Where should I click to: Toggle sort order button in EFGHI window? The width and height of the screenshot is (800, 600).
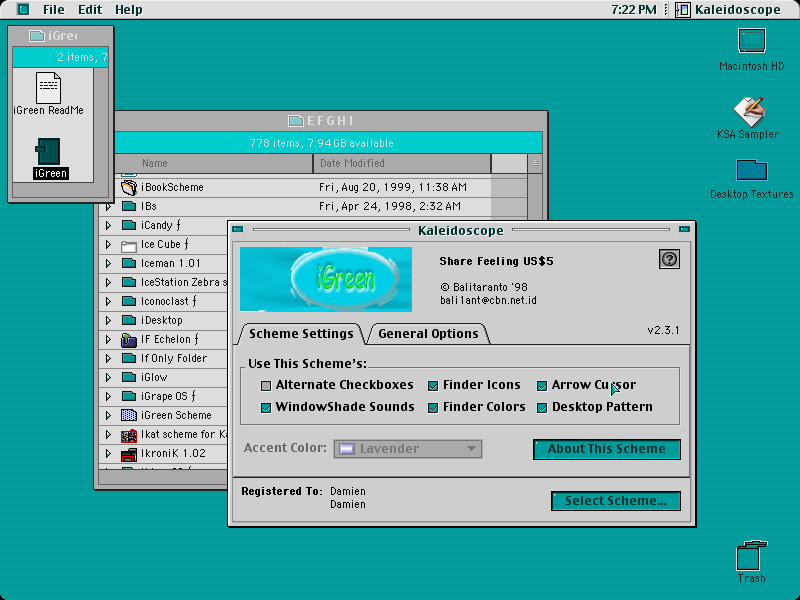click(535, 163)
